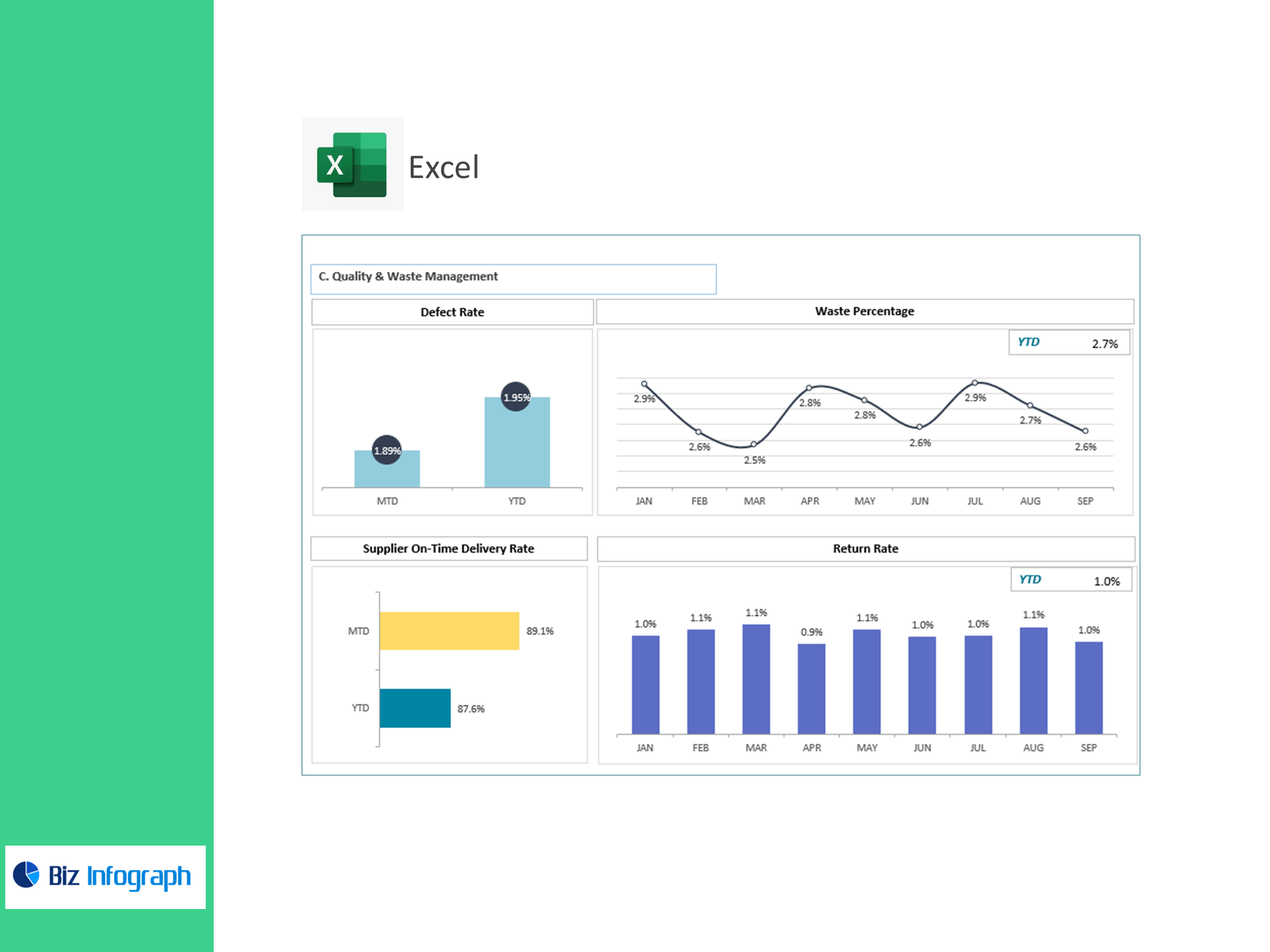Click the Waste Percentage title box
The width and height of the screenshot is (1270, 952).
tap(865, 311)
